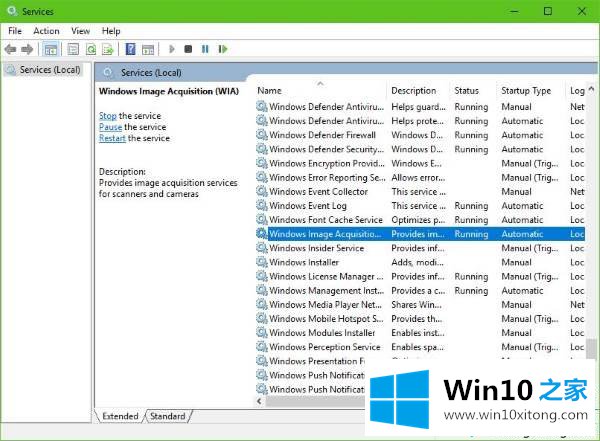The width and height of the screenshot is (600, 441).
Task: Click the horizontal scrollbar left arrow
Action: [259, 401]
